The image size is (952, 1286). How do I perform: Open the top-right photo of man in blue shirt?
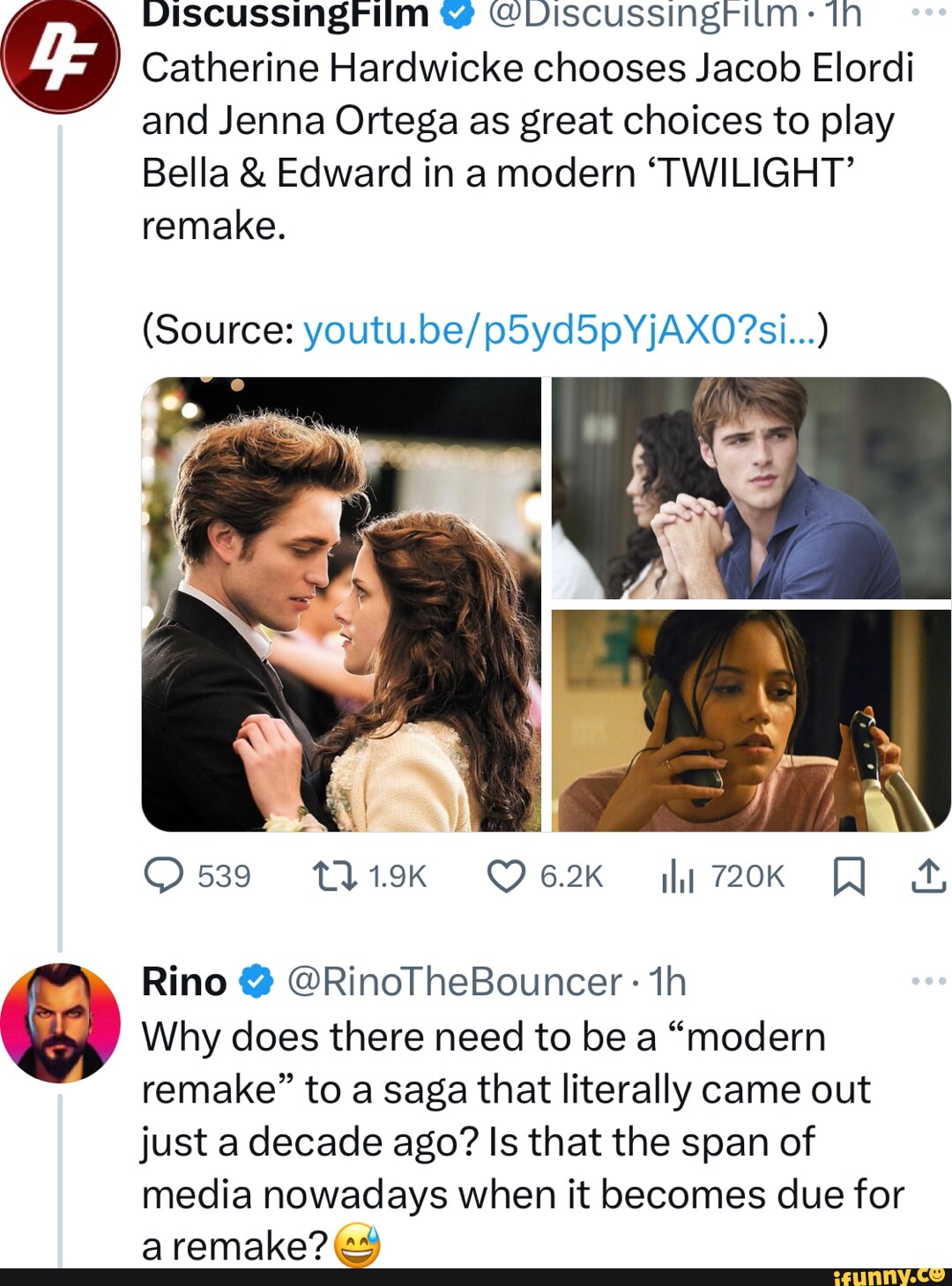(751, 488)
